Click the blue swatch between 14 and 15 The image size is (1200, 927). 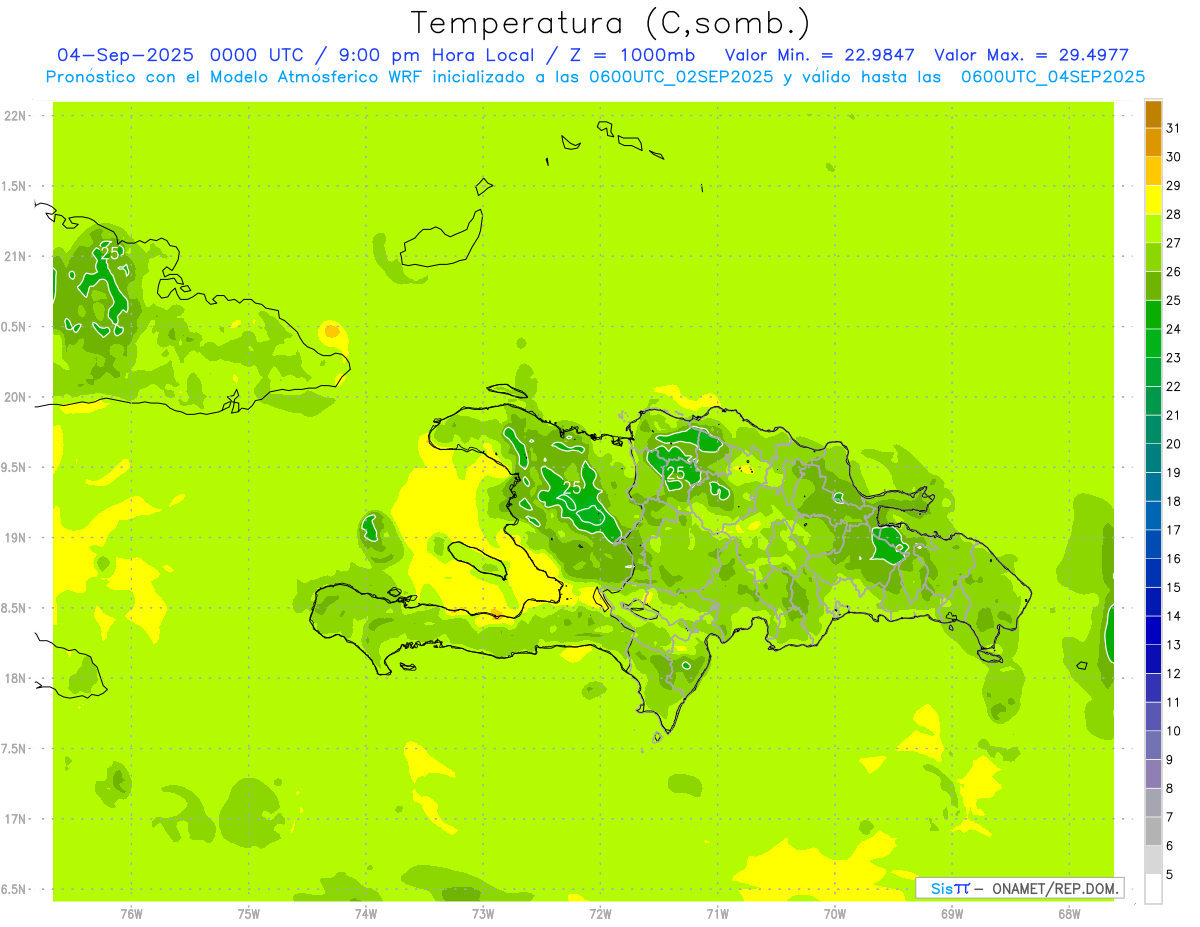pos(1153,602)
